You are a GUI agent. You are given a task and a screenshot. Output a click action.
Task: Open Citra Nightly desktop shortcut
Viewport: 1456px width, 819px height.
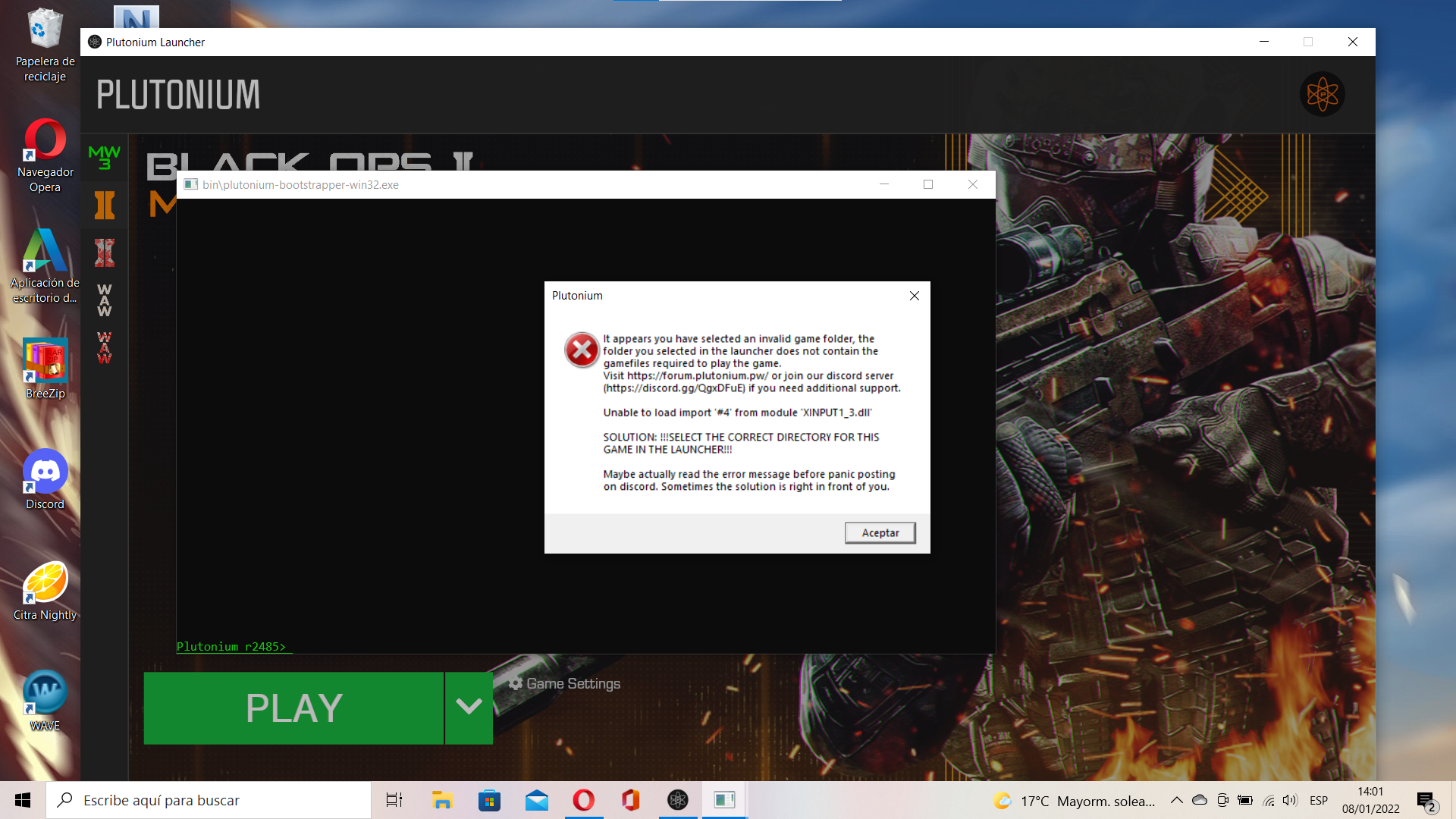[45, 591]
